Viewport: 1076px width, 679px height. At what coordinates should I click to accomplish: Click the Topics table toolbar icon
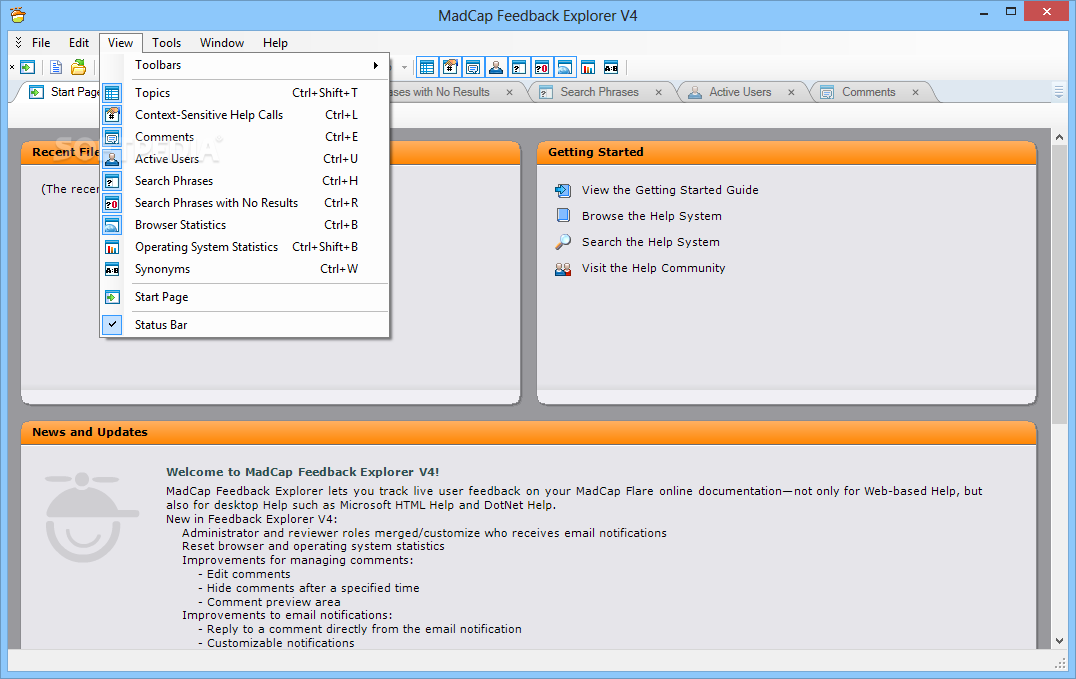(427, 67)
